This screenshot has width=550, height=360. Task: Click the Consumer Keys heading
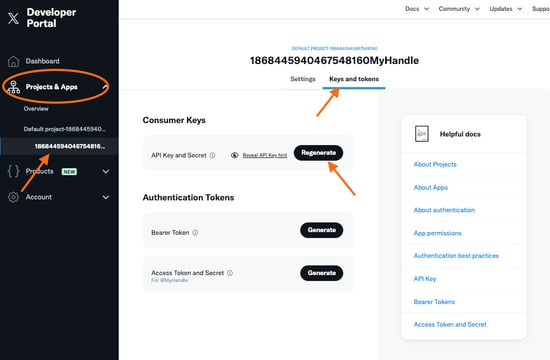click(174, 120)
